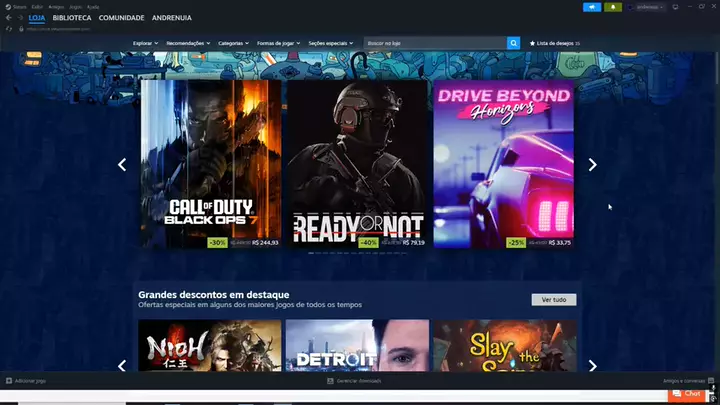Image resolution: width=720 pixels, height=405 pixels.
Task: Click the Ver tudo button
Action: pos(553,300)
